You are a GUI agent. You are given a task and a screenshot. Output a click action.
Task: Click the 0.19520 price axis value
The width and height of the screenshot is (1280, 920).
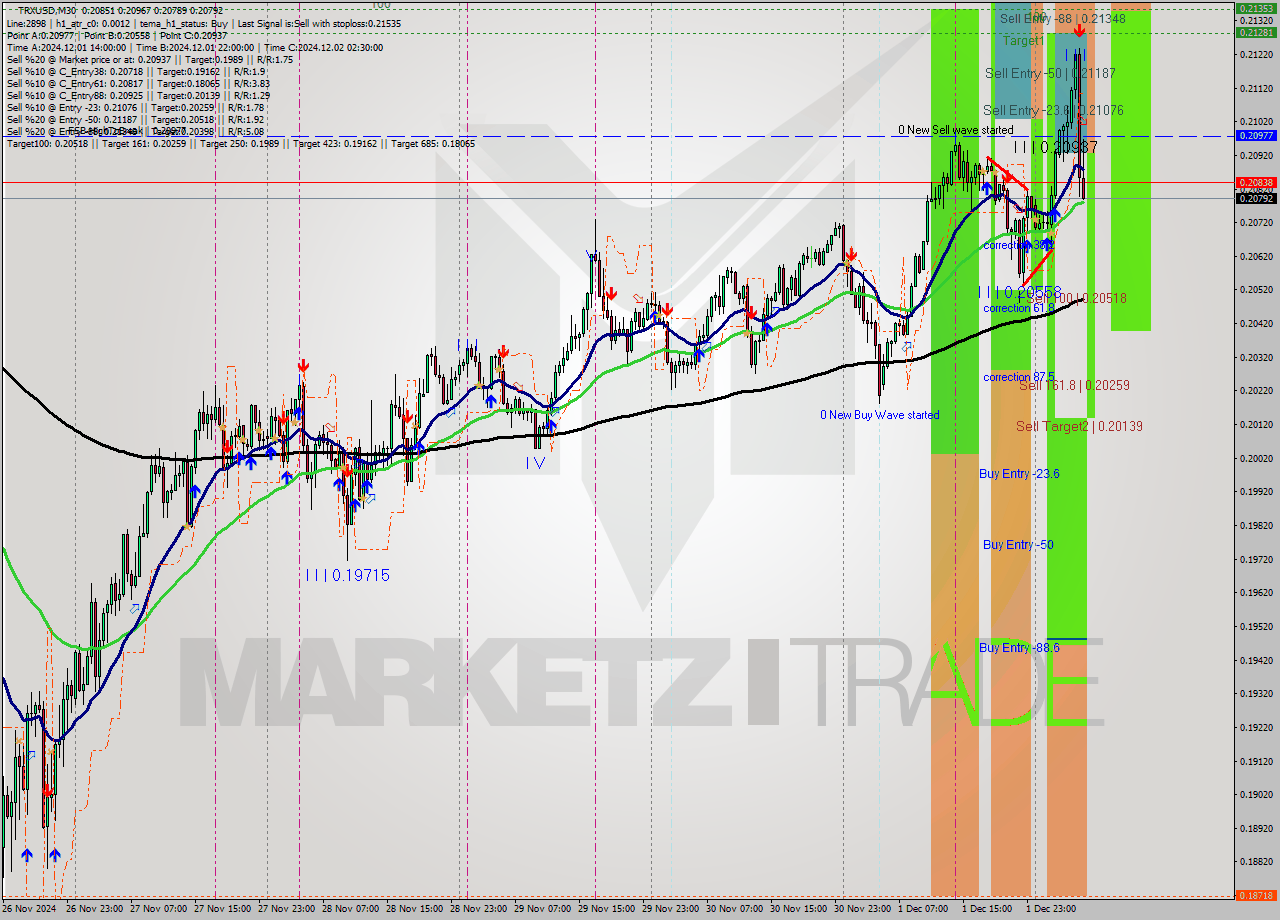[1257, 626]
